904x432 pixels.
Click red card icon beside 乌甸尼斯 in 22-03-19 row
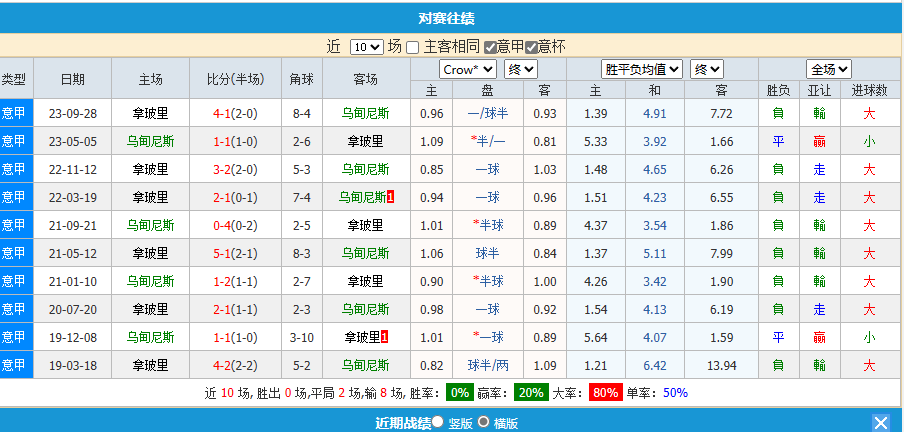click(390, 197)
